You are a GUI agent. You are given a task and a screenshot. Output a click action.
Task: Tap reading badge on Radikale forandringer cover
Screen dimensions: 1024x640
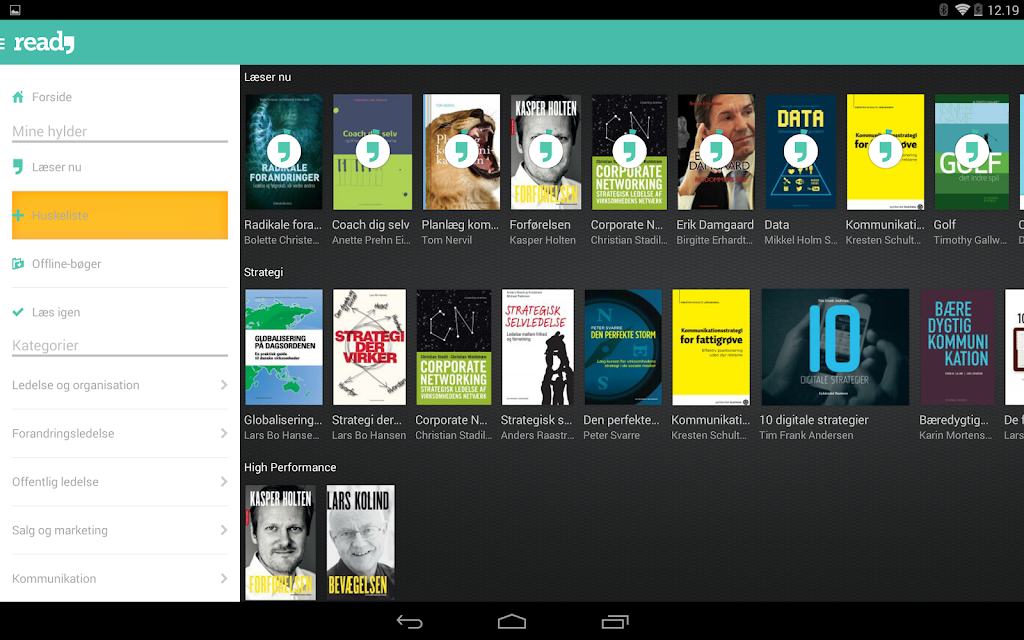(284, 152)
